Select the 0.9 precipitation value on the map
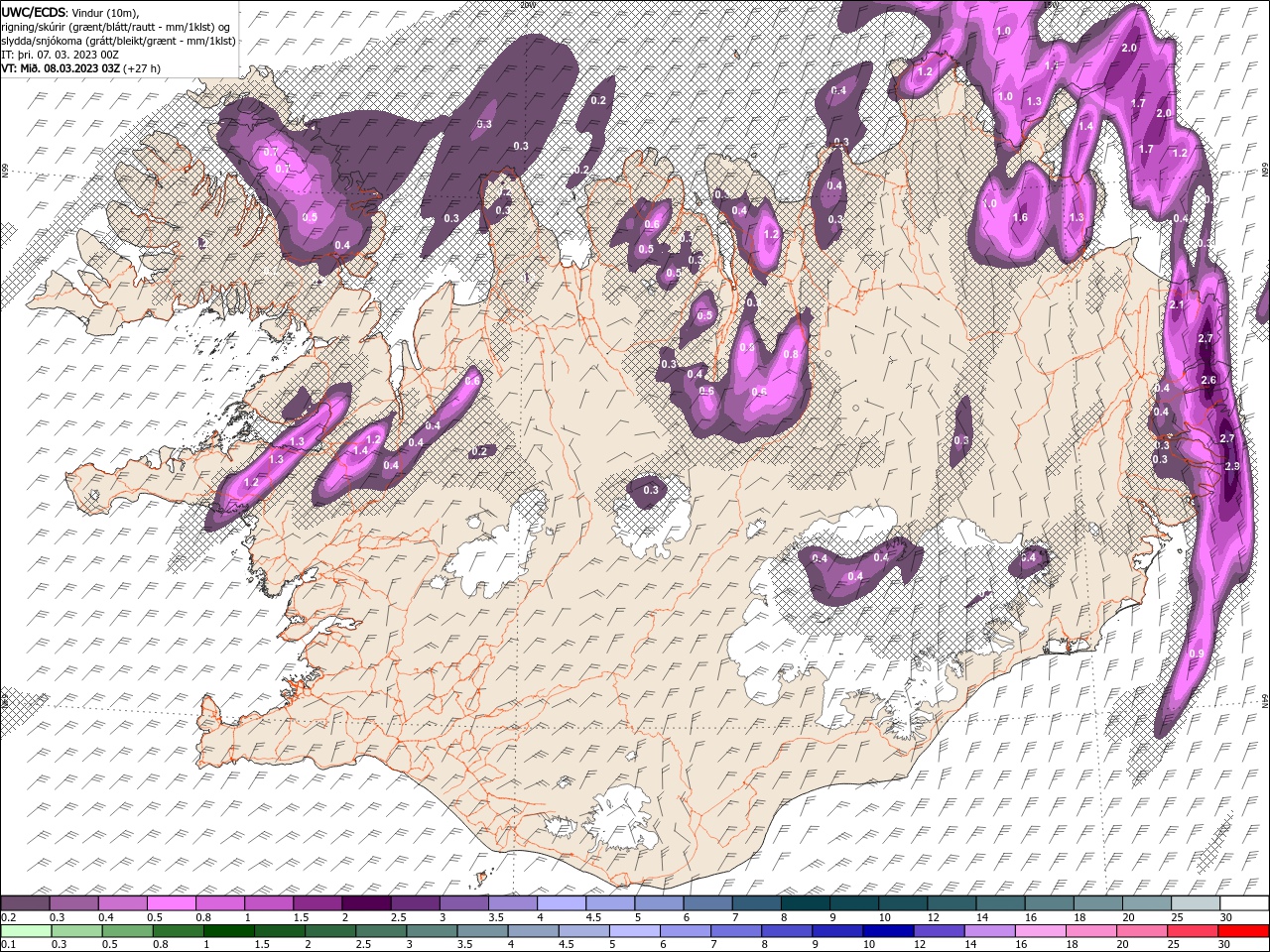Image resolution: width=1270 pixels, height=952 pixels. tap(1197, 654)
